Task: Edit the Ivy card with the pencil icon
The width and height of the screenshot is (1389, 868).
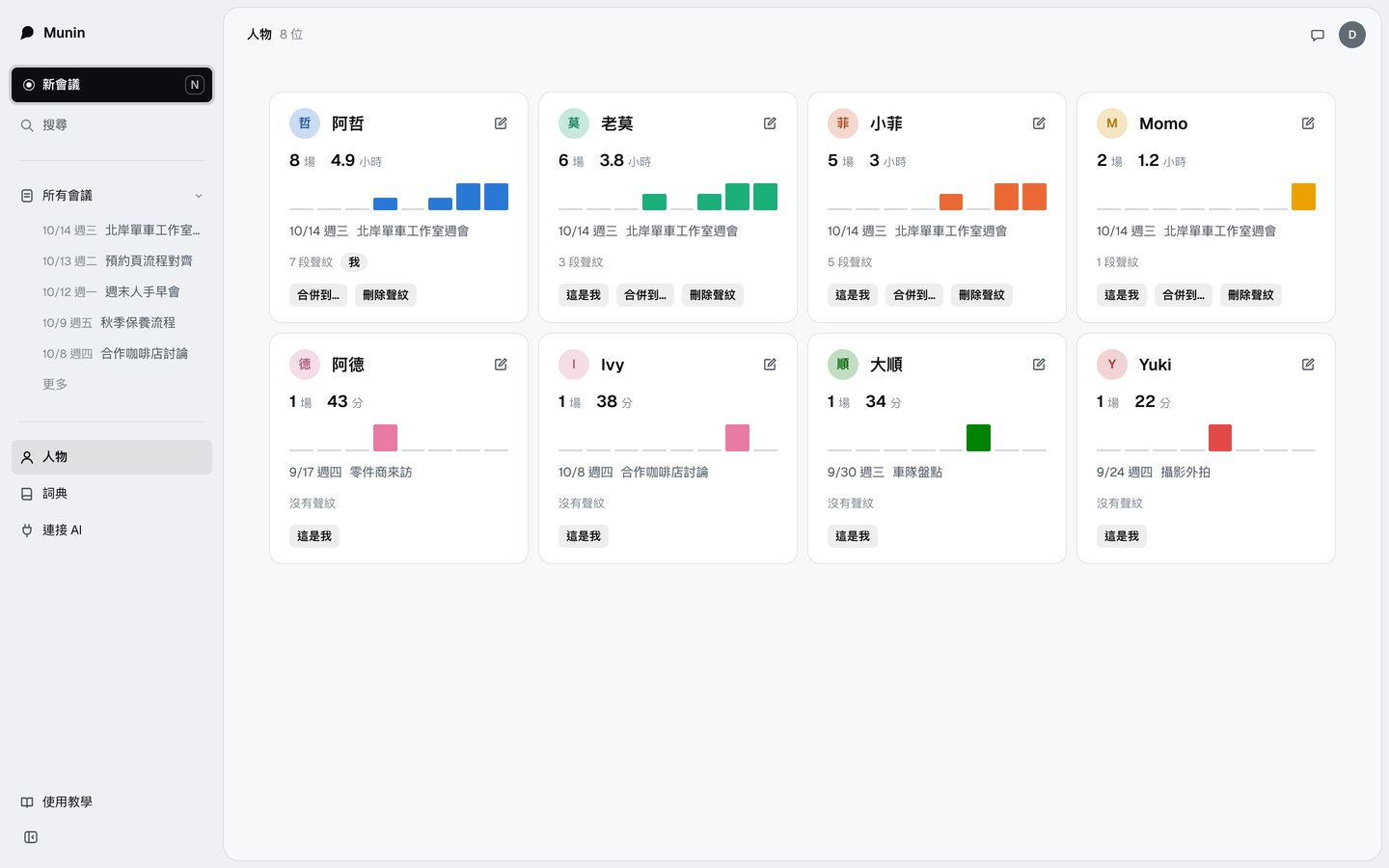Action: (770, 365)
